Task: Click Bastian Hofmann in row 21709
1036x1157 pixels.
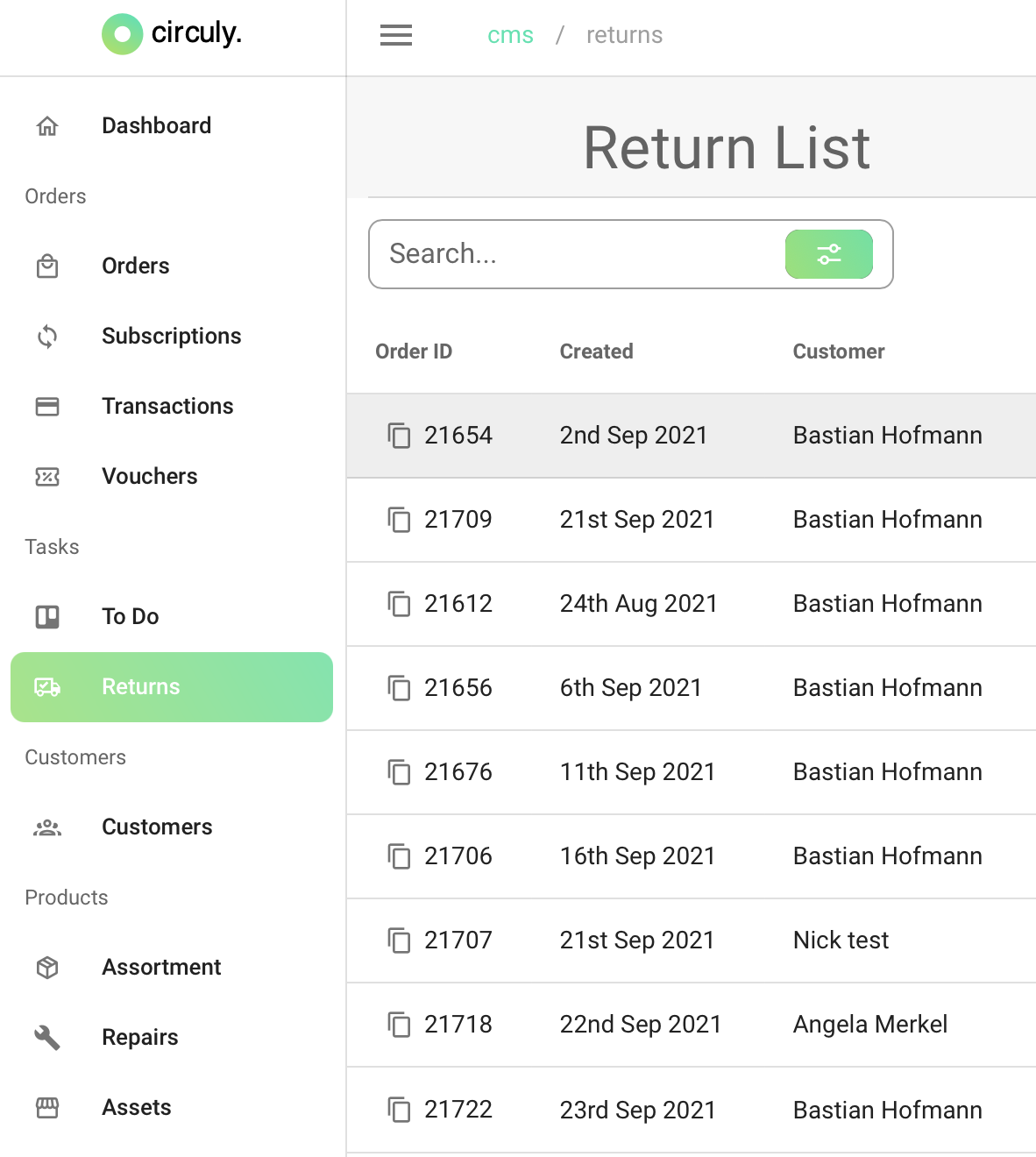Action: tap(888, 520)
